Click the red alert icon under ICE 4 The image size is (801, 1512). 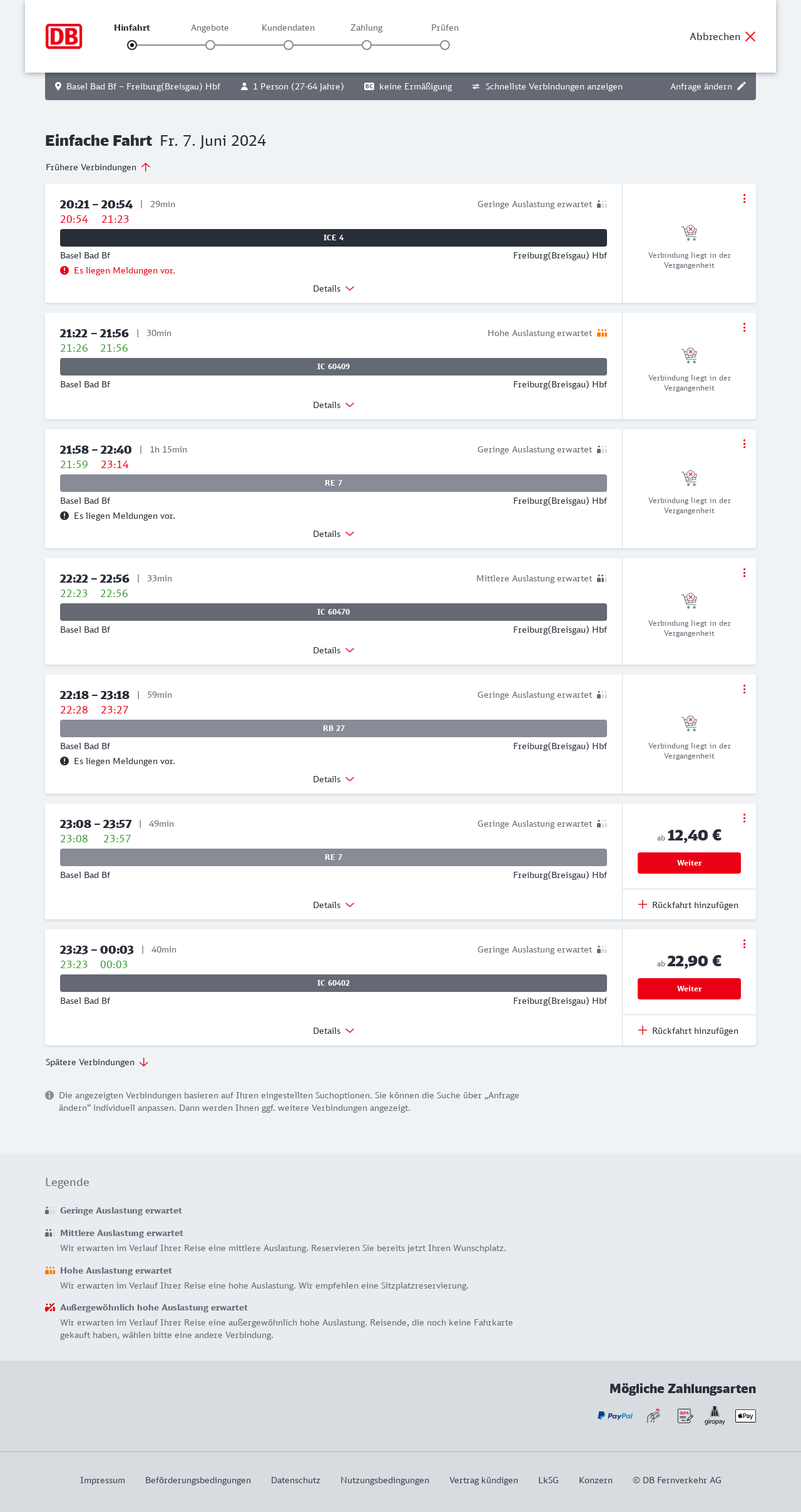[x=64, y=270]
